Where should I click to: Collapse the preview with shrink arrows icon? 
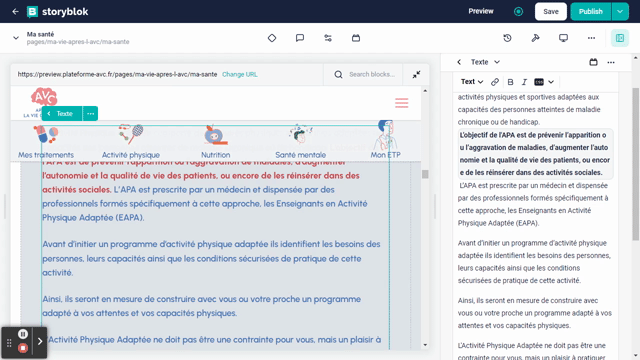click(416, 74)
